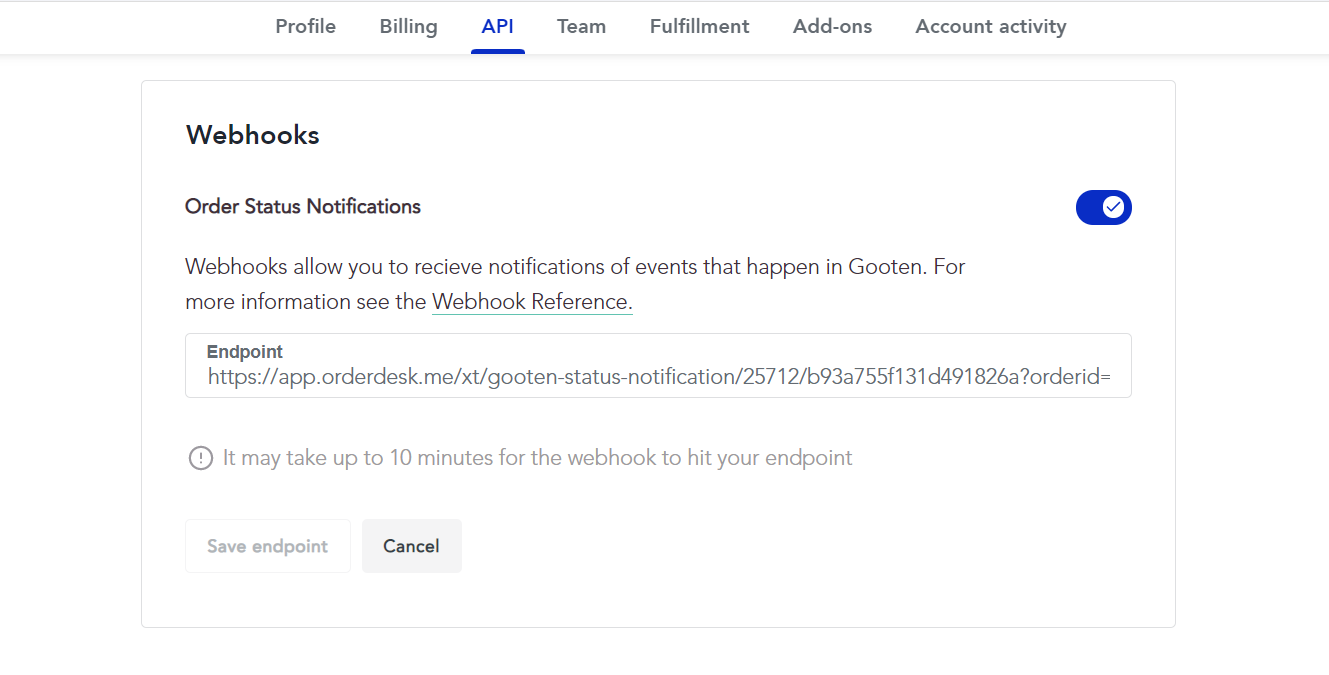The width and height of the screenshot is (1329, 675).
Task: Click the exclamation info icon
Action: [x=201, y=458]
